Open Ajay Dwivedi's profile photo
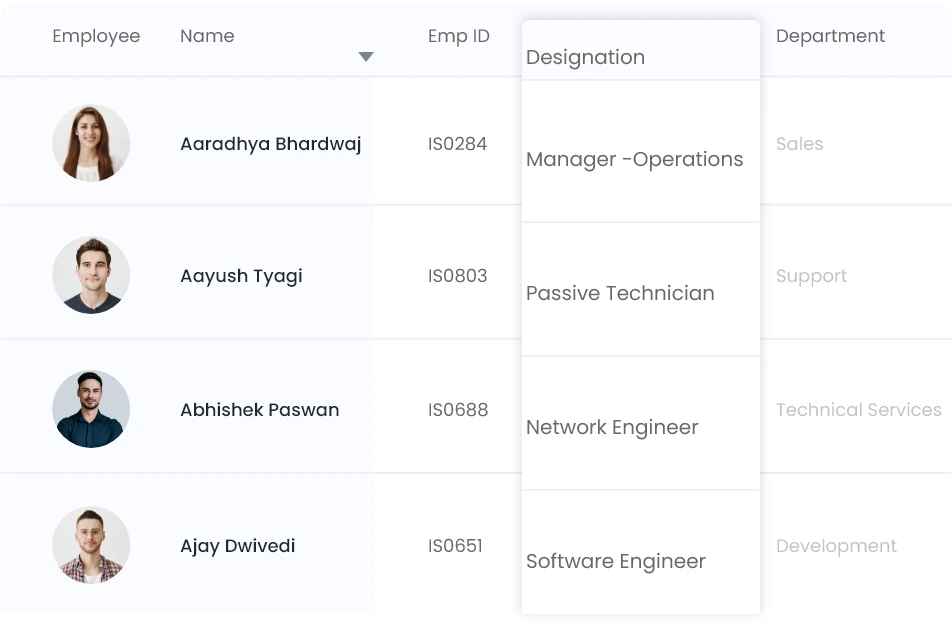Image resolution: width=952 pixels, height=630 pixels. (91, 545)
